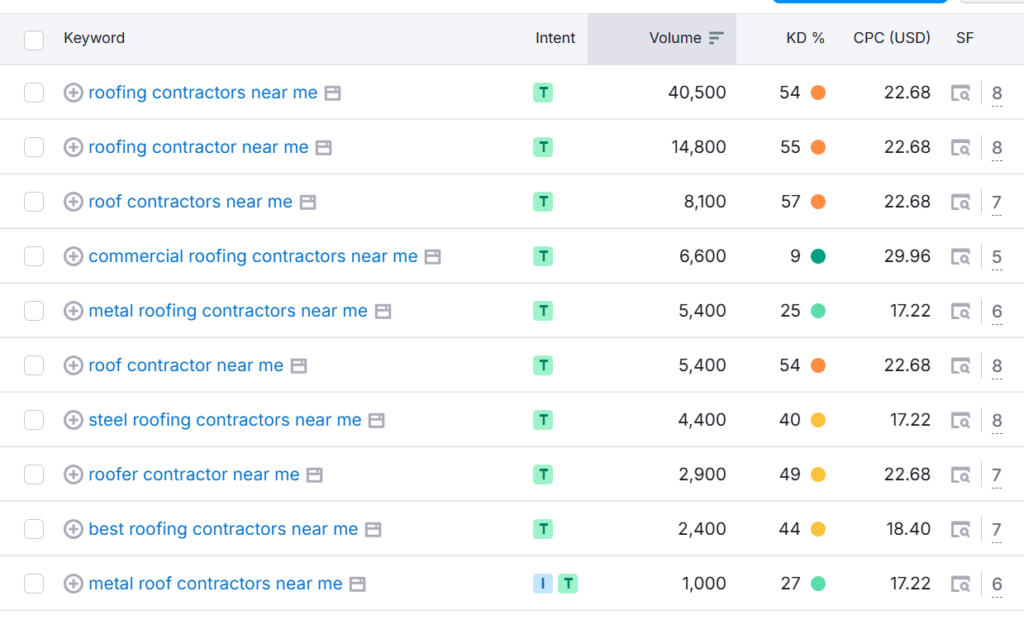Image resolution: width=1024 pixels, height=620 pixels.
Task: Select checkbox for 'metal roof contractors near me'
Action: [x=34, y=584]
